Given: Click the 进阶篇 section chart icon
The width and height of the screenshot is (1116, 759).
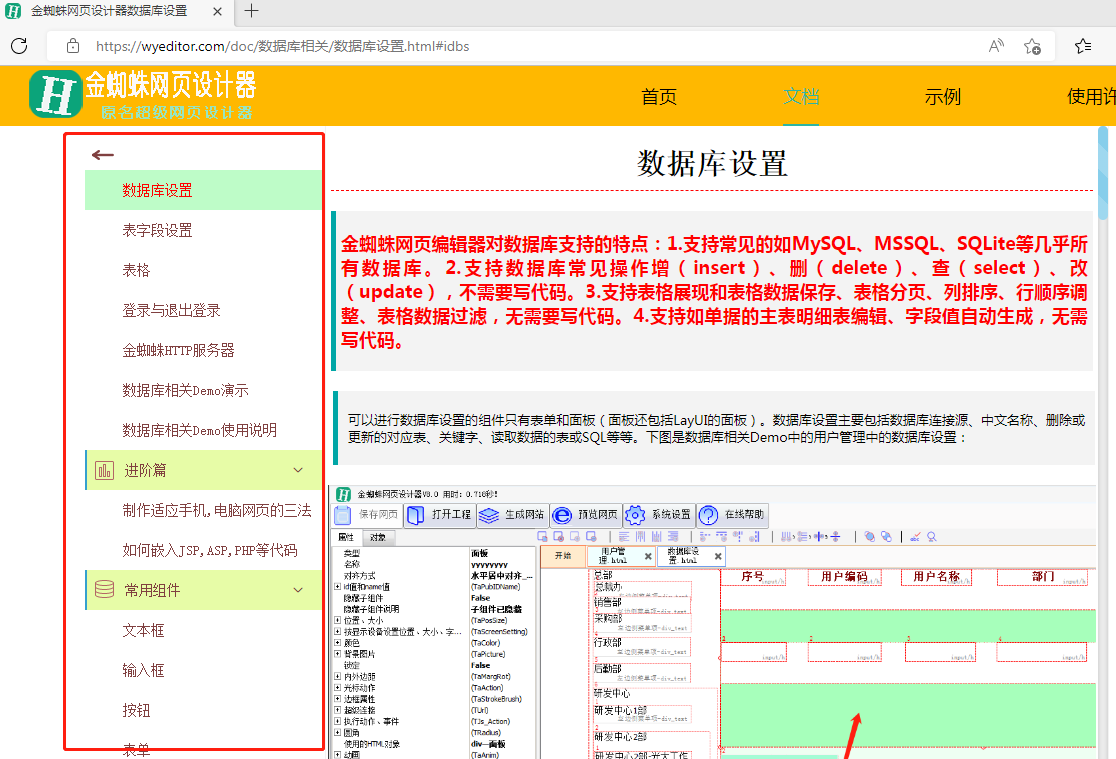Looking at the screenshot, I should click(x=105, y=470).
